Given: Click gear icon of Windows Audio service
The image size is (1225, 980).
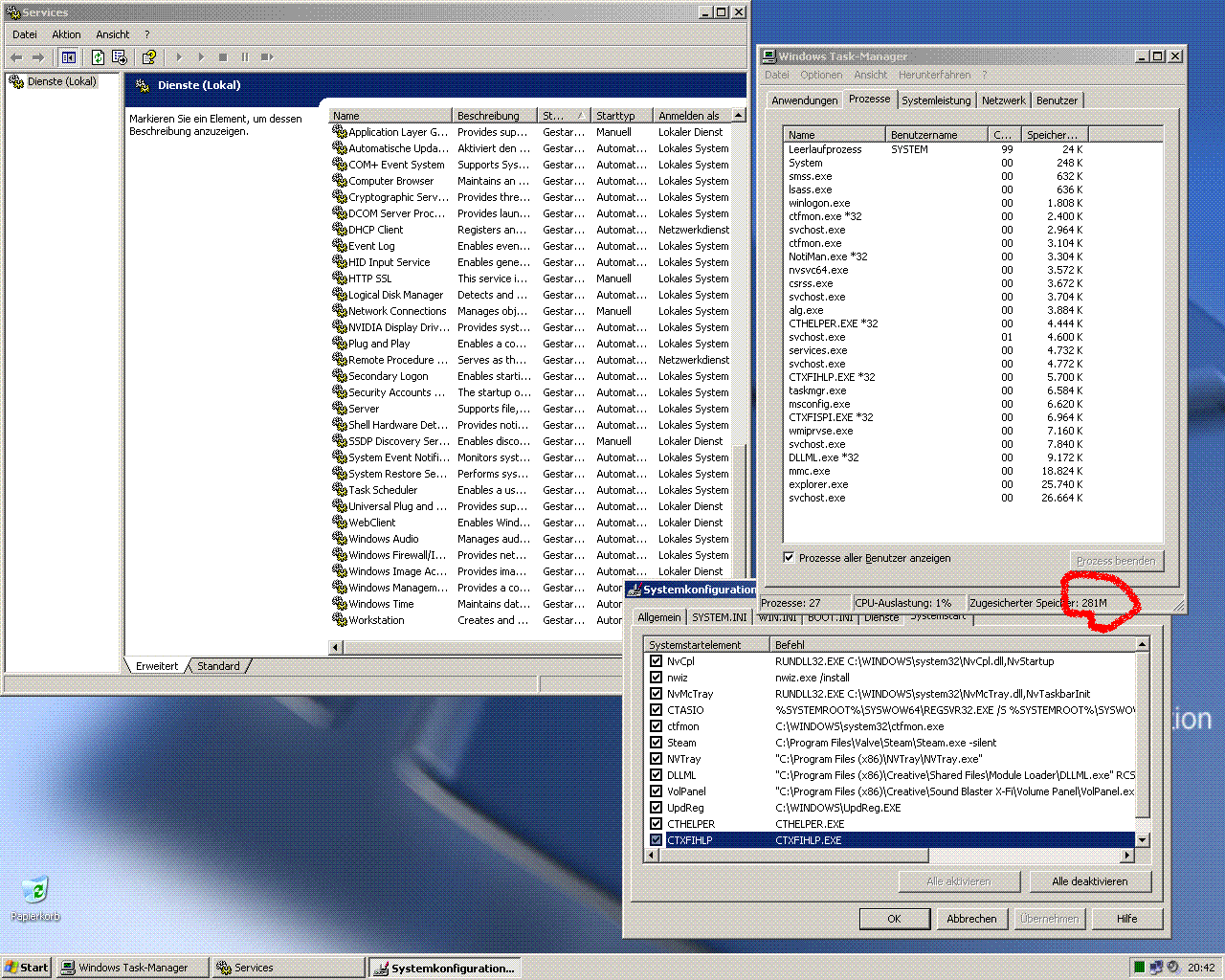Looking at the screenshot, I should pyautogui.click(x=339, y=539).
